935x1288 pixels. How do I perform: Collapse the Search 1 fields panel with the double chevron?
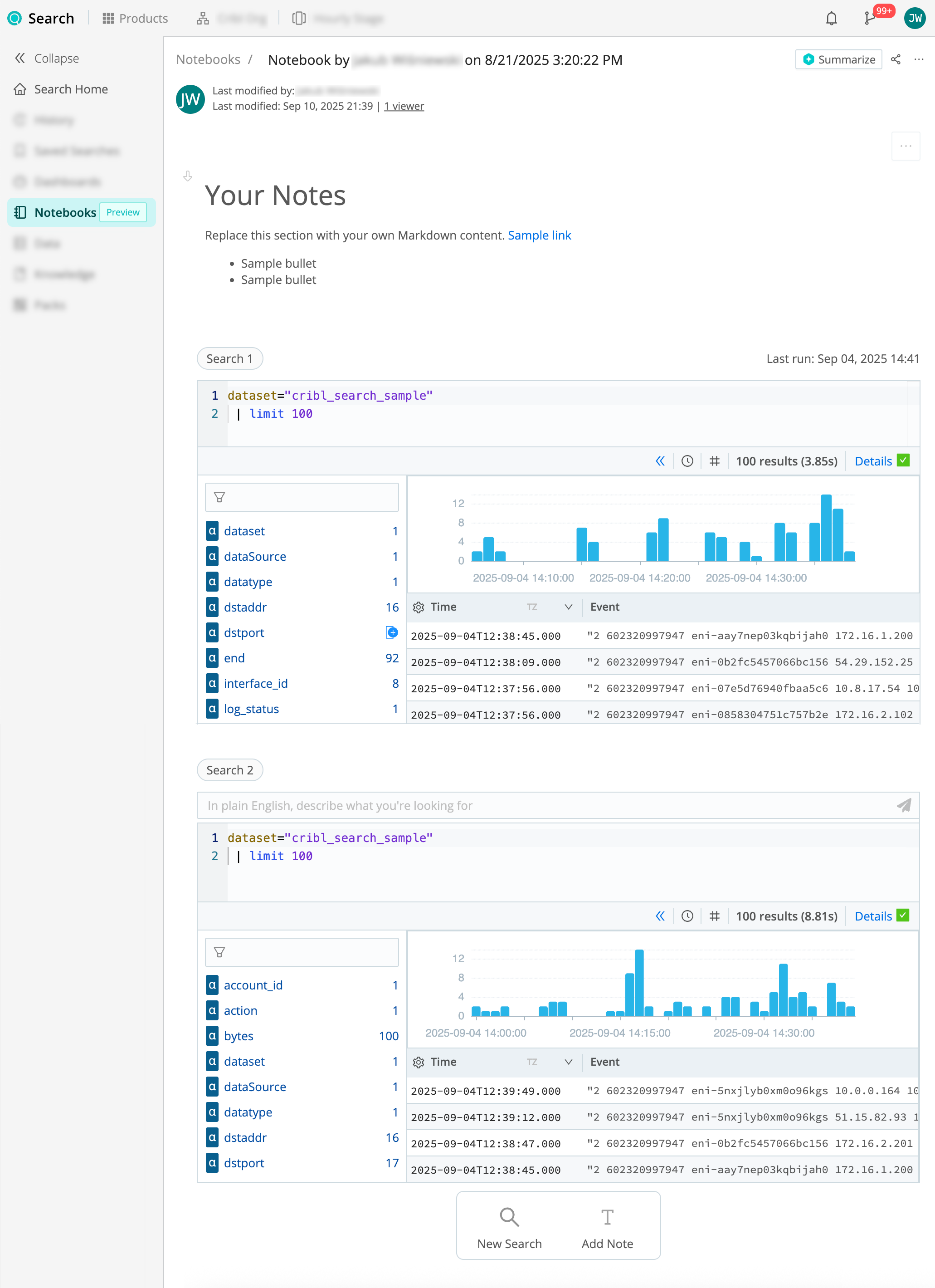(x=660, y=461)
